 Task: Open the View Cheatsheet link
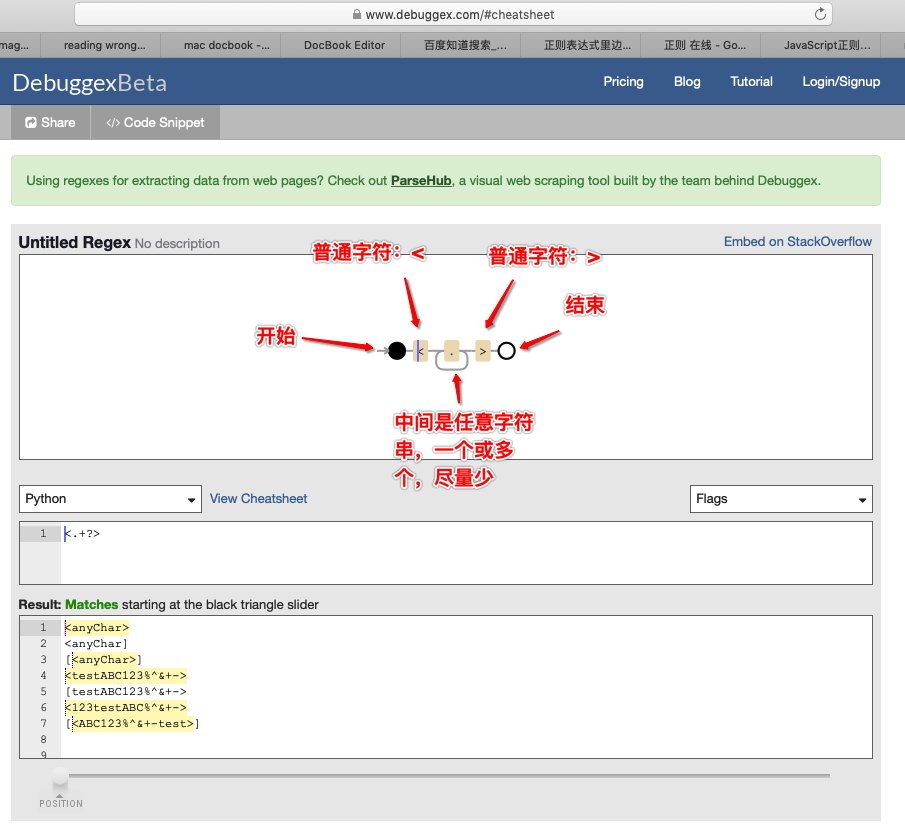coord(258,499)
